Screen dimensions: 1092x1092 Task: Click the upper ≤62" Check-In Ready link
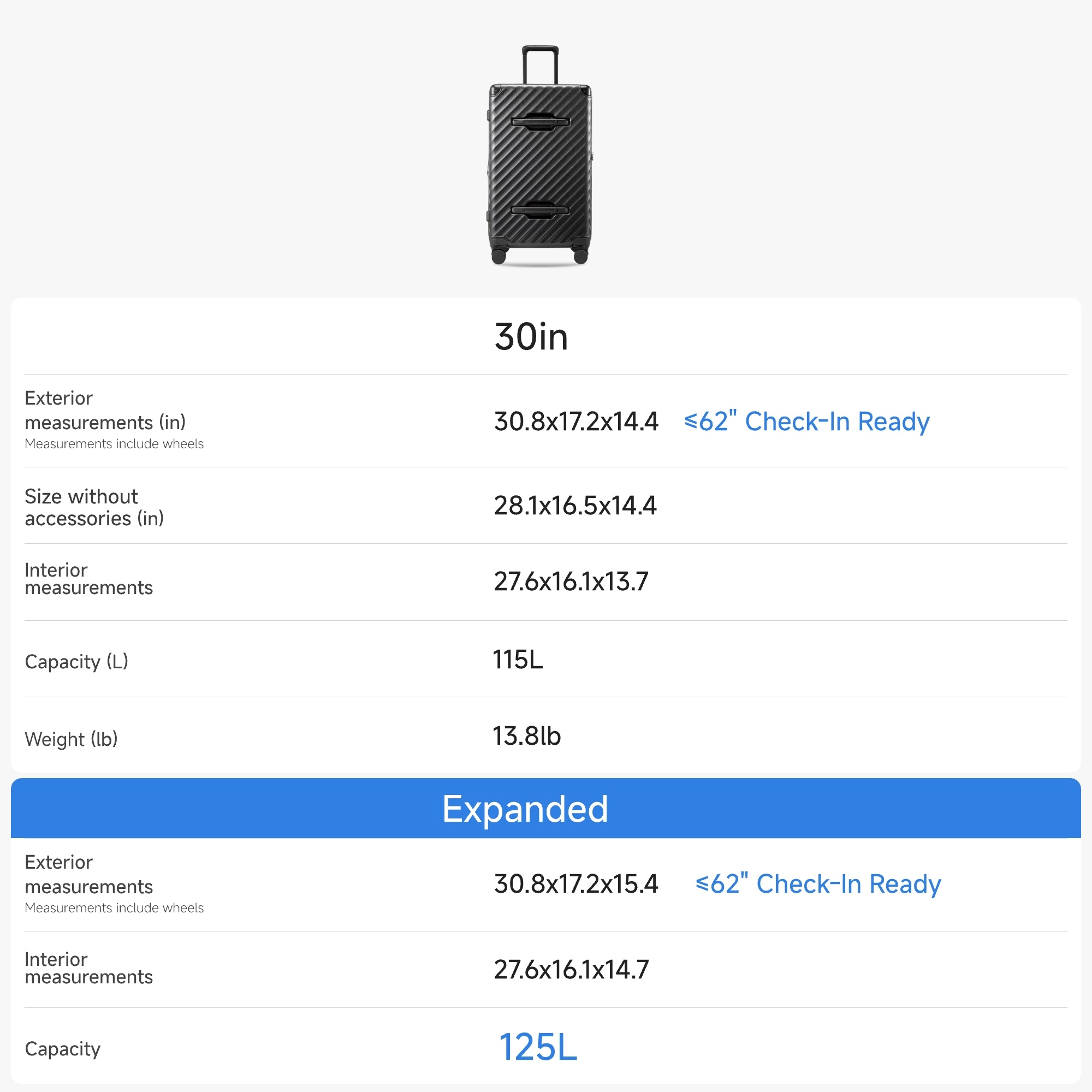pyautogui.click(x=806, y=422)
